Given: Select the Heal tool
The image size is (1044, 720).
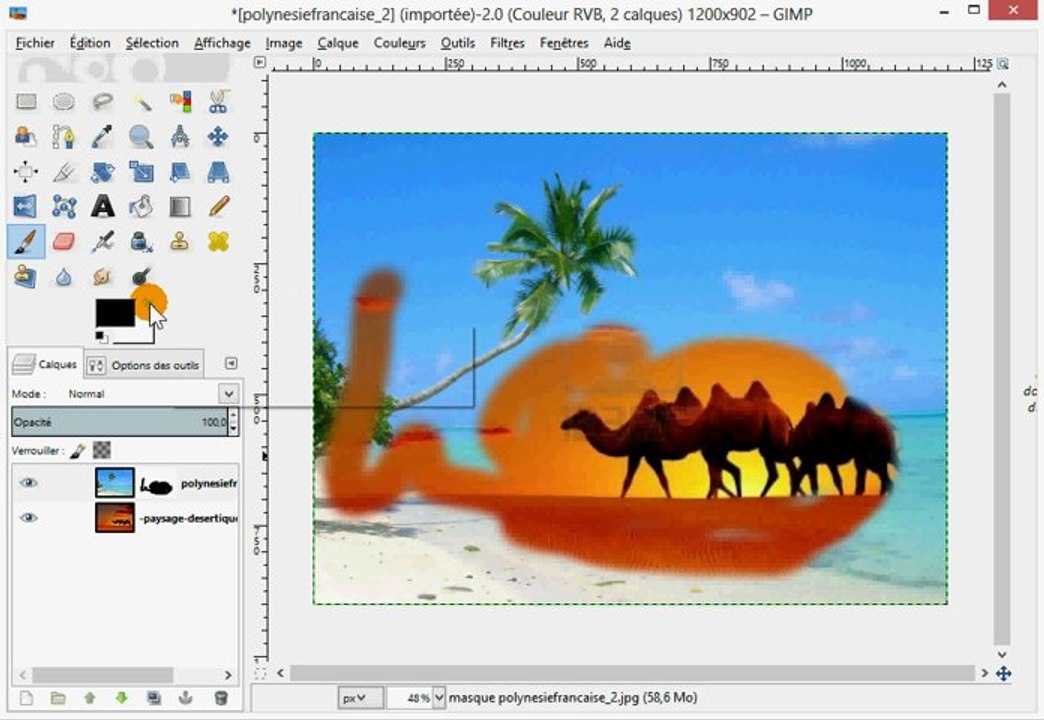Looking at the screenshot, I should pos(218,241).
